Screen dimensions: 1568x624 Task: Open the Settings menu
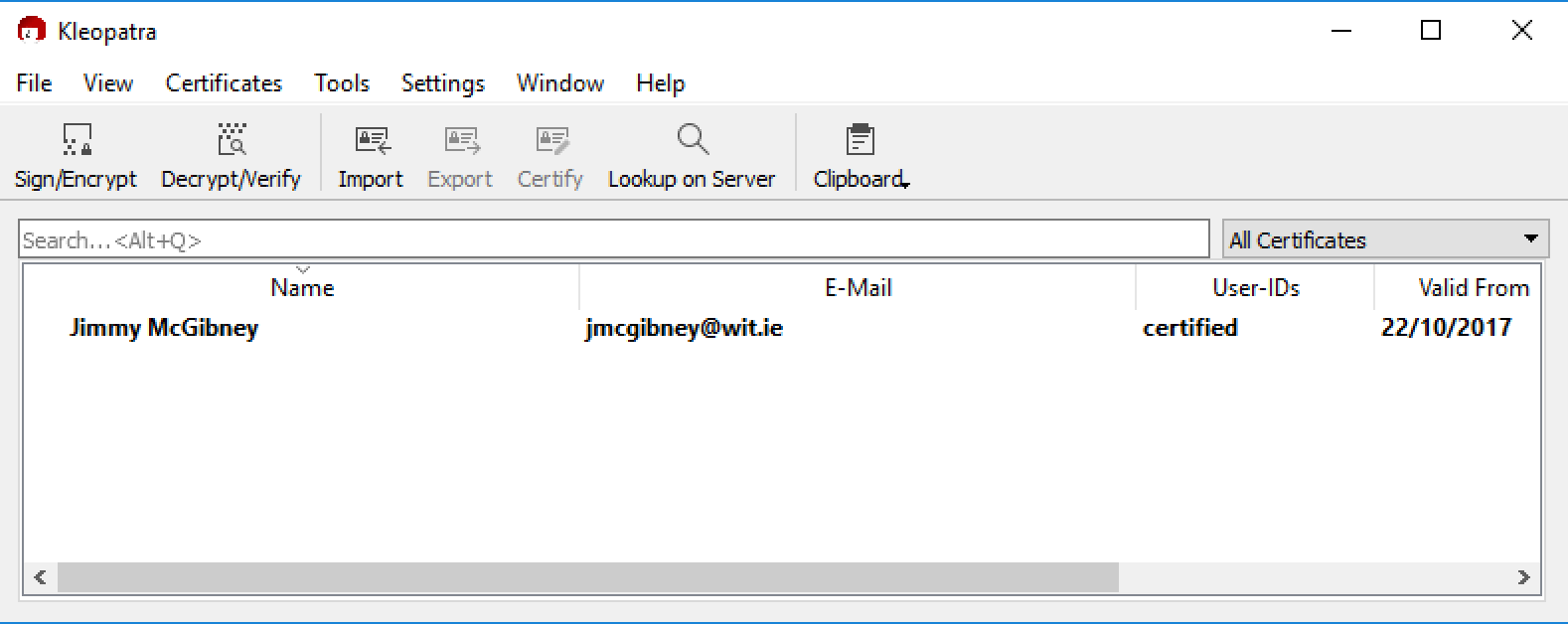click(x=443, y=83)
